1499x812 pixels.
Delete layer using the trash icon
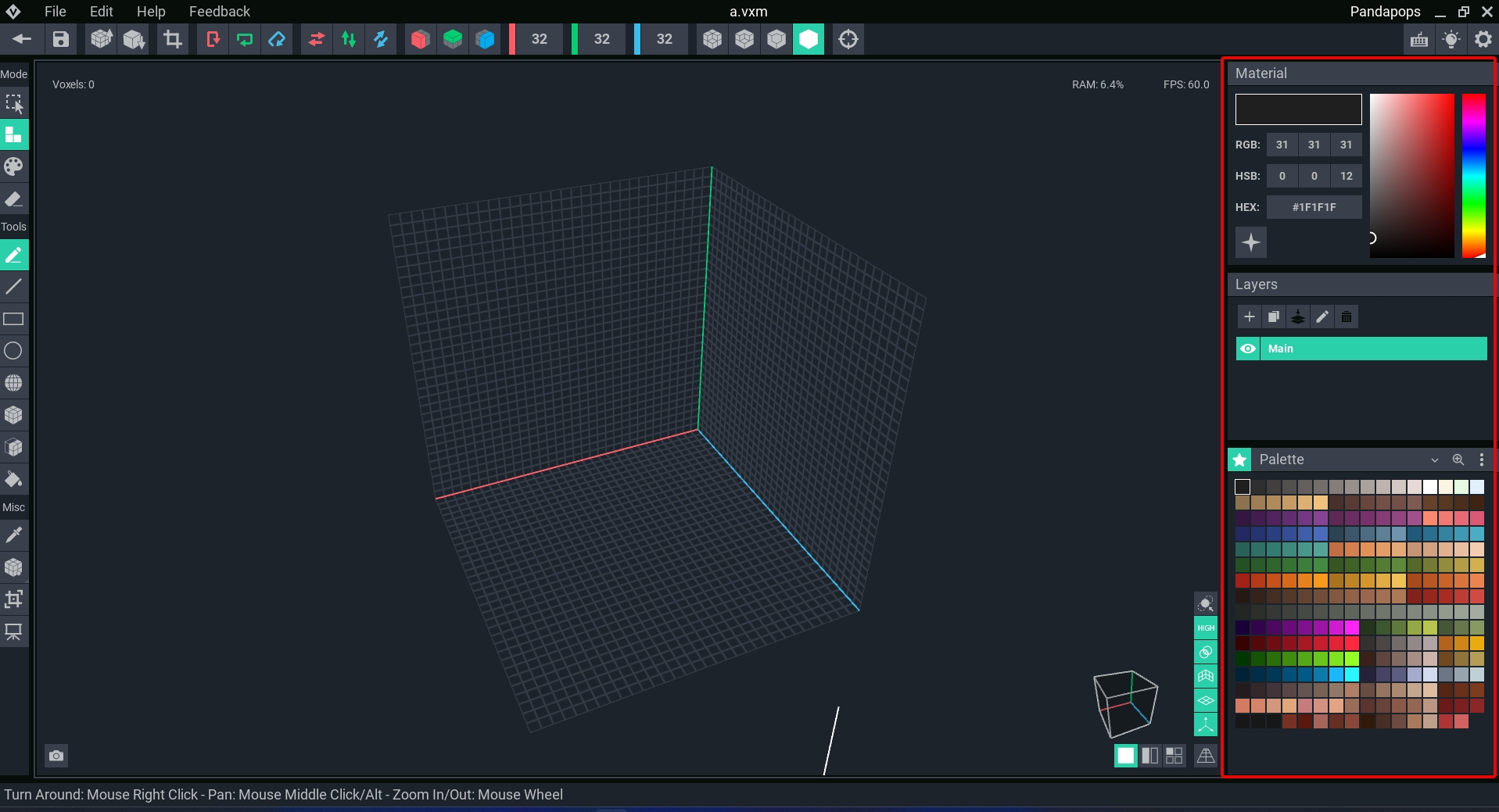pyautogui.click(x=1346, y=317)
